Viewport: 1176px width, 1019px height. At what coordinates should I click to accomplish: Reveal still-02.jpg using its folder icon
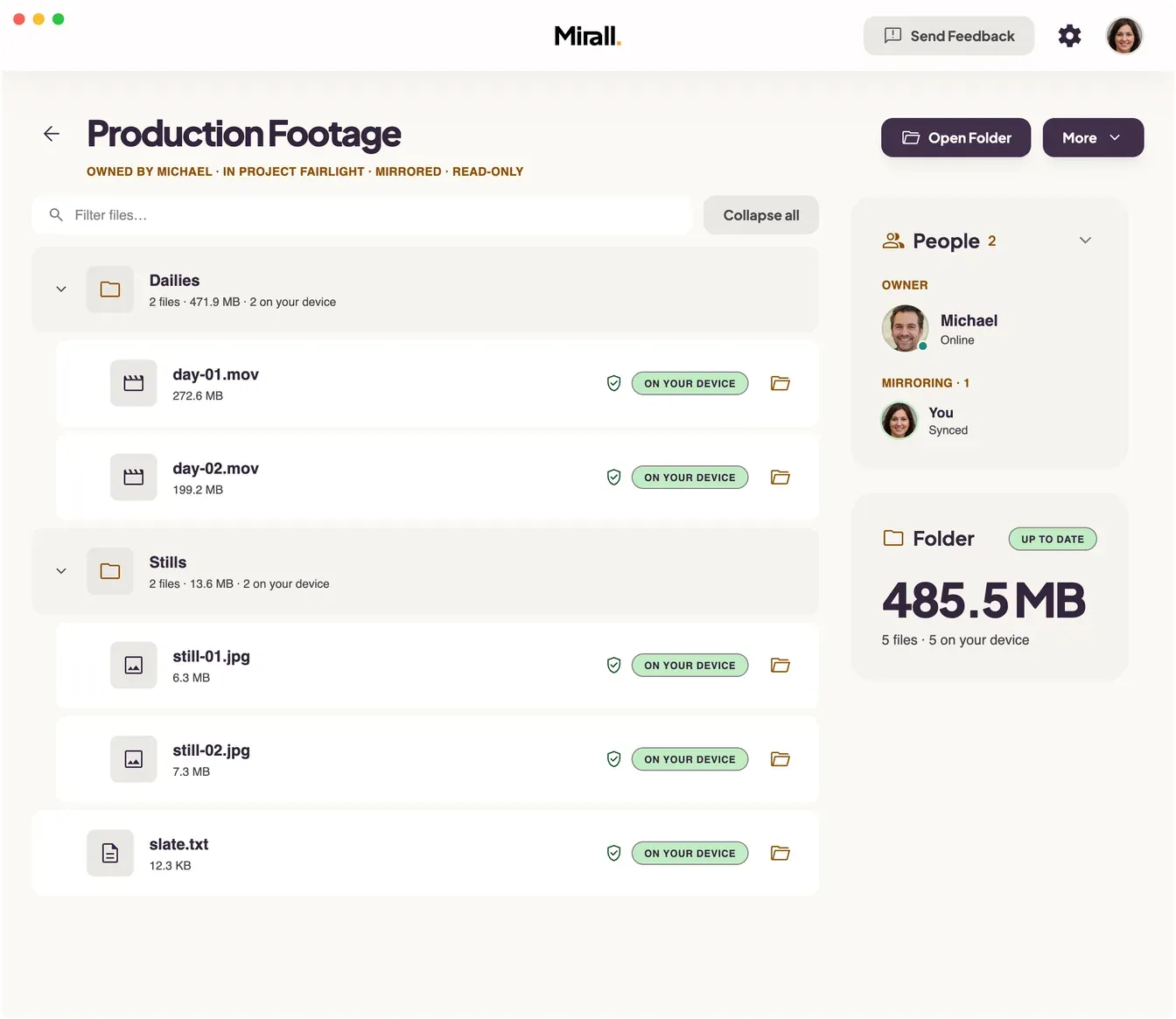click(x=780, y=759)
